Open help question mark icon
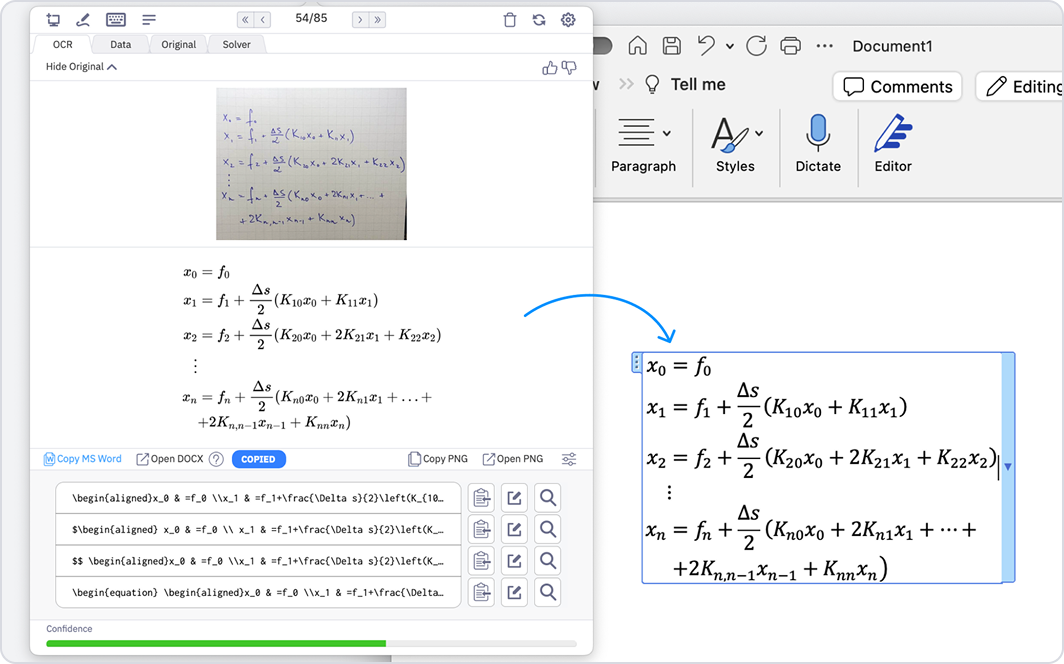Viewport: 1064px width, 664px height. coord(216,459)
